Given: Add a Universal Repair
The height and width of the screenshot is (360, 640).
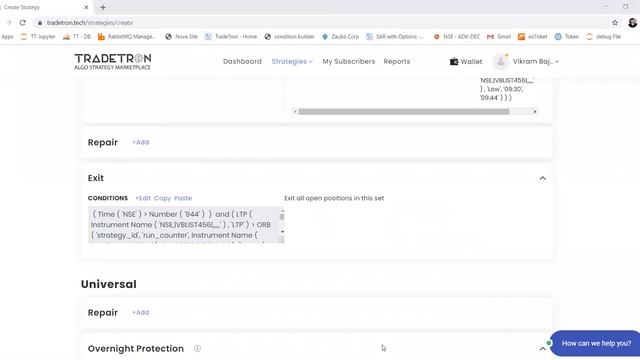Looking at the screenshot, I should tap(140, 313).
